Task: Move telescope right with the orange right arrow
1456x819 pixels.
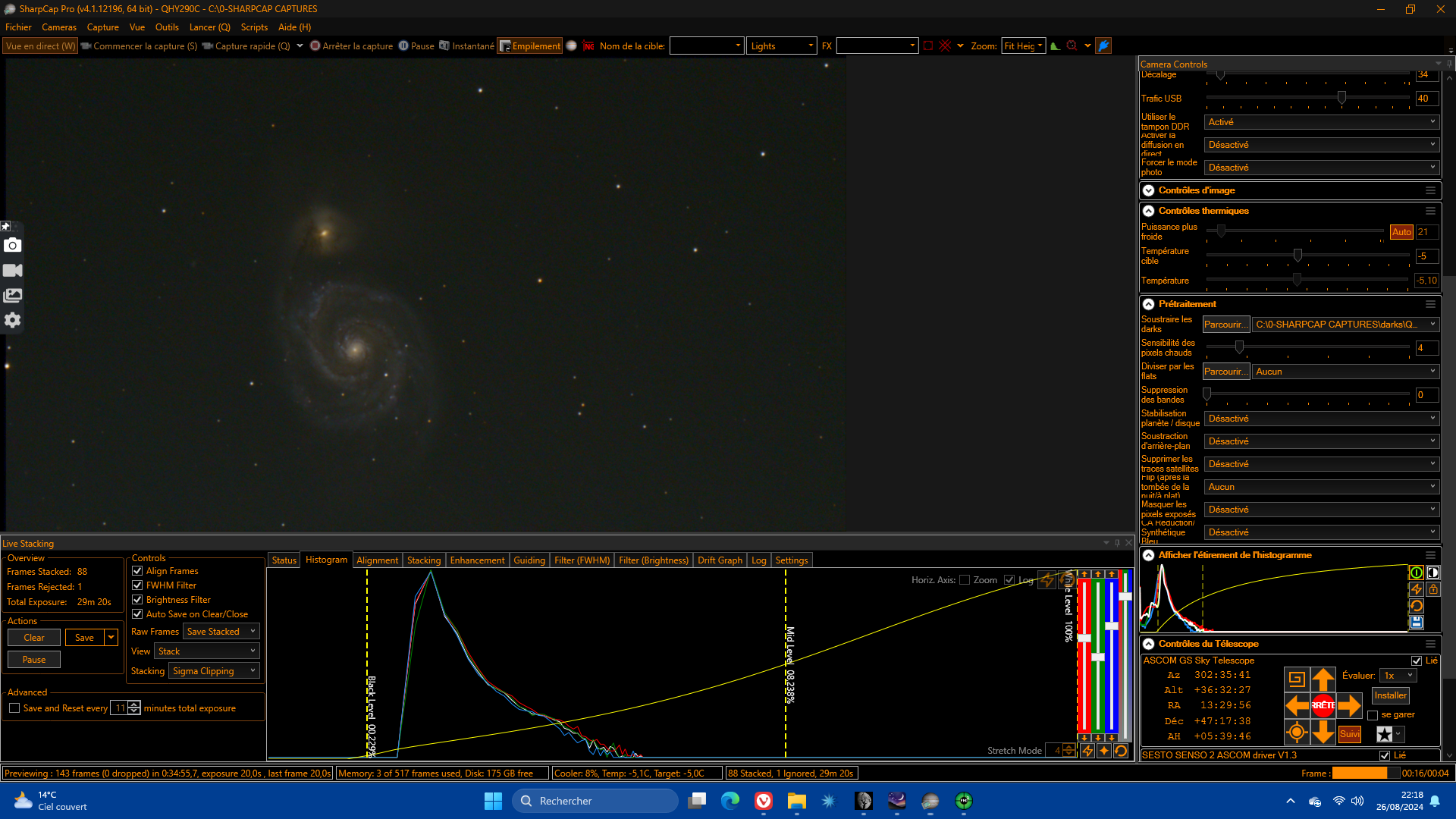Action: [1350, 705]
